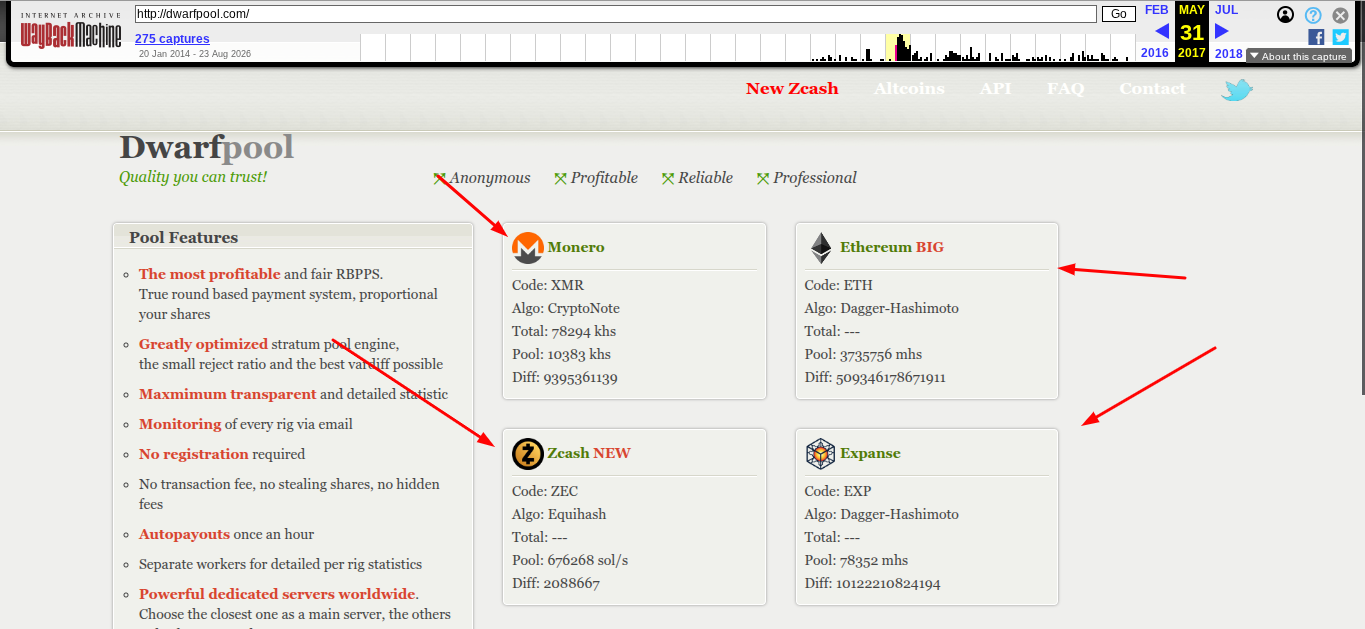Viewport: 1365px width, 629px height.
Task: Click the Wayback URL input field
Action: click(x=615, y=14)
